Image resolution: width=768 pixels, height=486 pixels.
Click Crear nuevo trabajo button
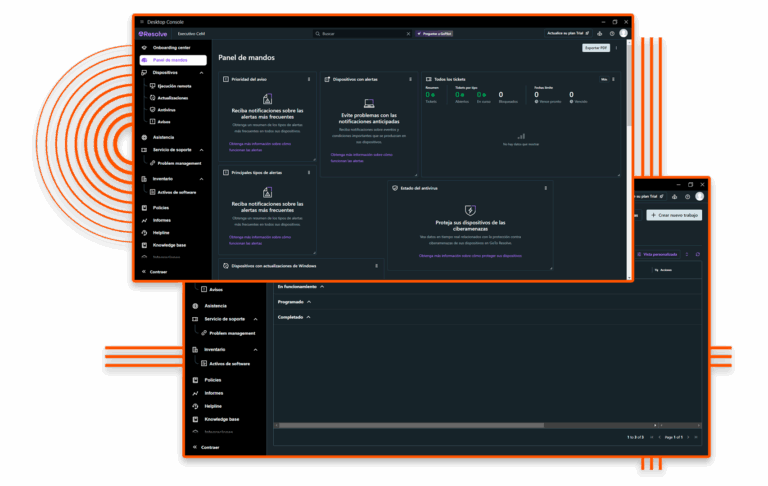click(x=674, y=215)
